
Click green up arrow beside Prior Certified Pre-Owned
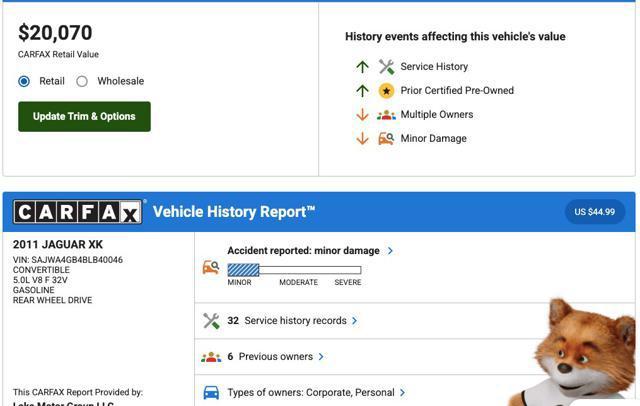[362, 90]
